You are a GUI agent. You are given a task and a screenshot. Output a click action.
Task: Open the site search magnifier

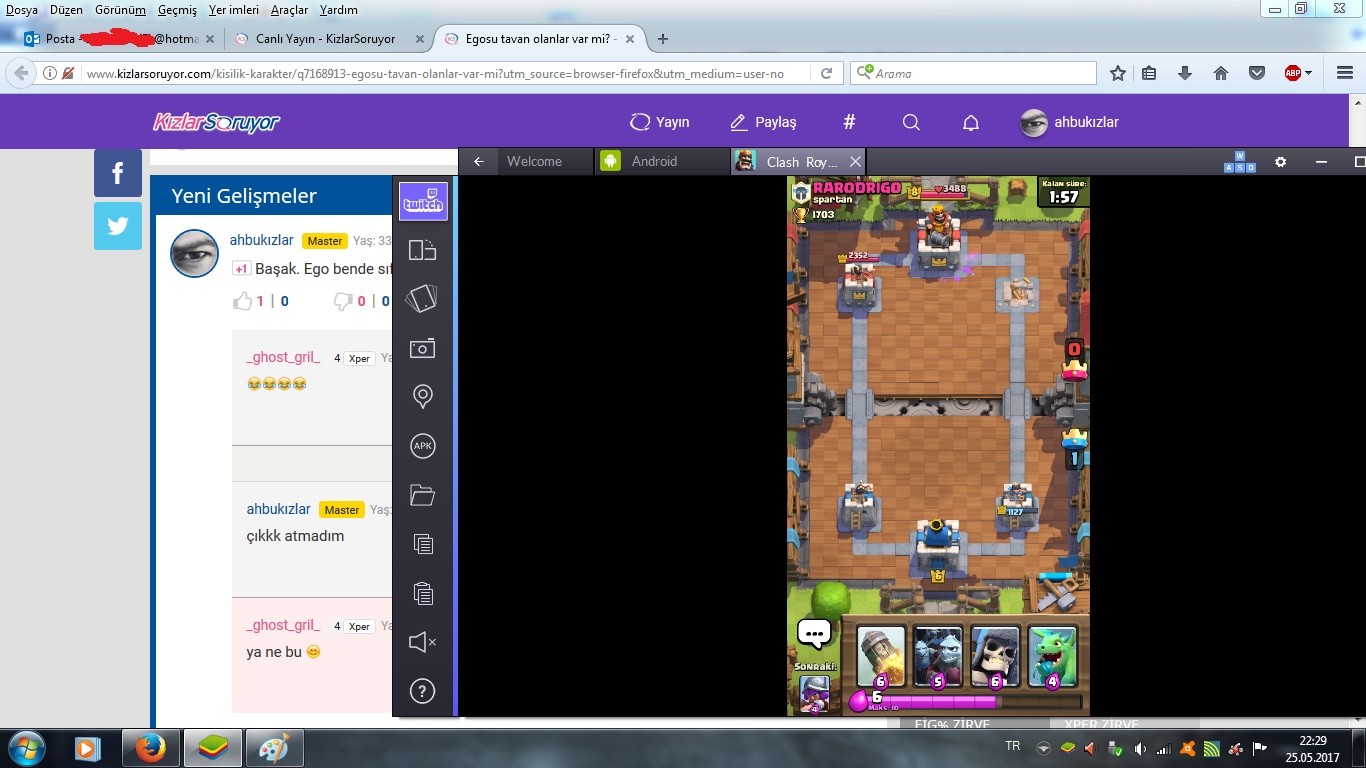click(x=911, y=122)
